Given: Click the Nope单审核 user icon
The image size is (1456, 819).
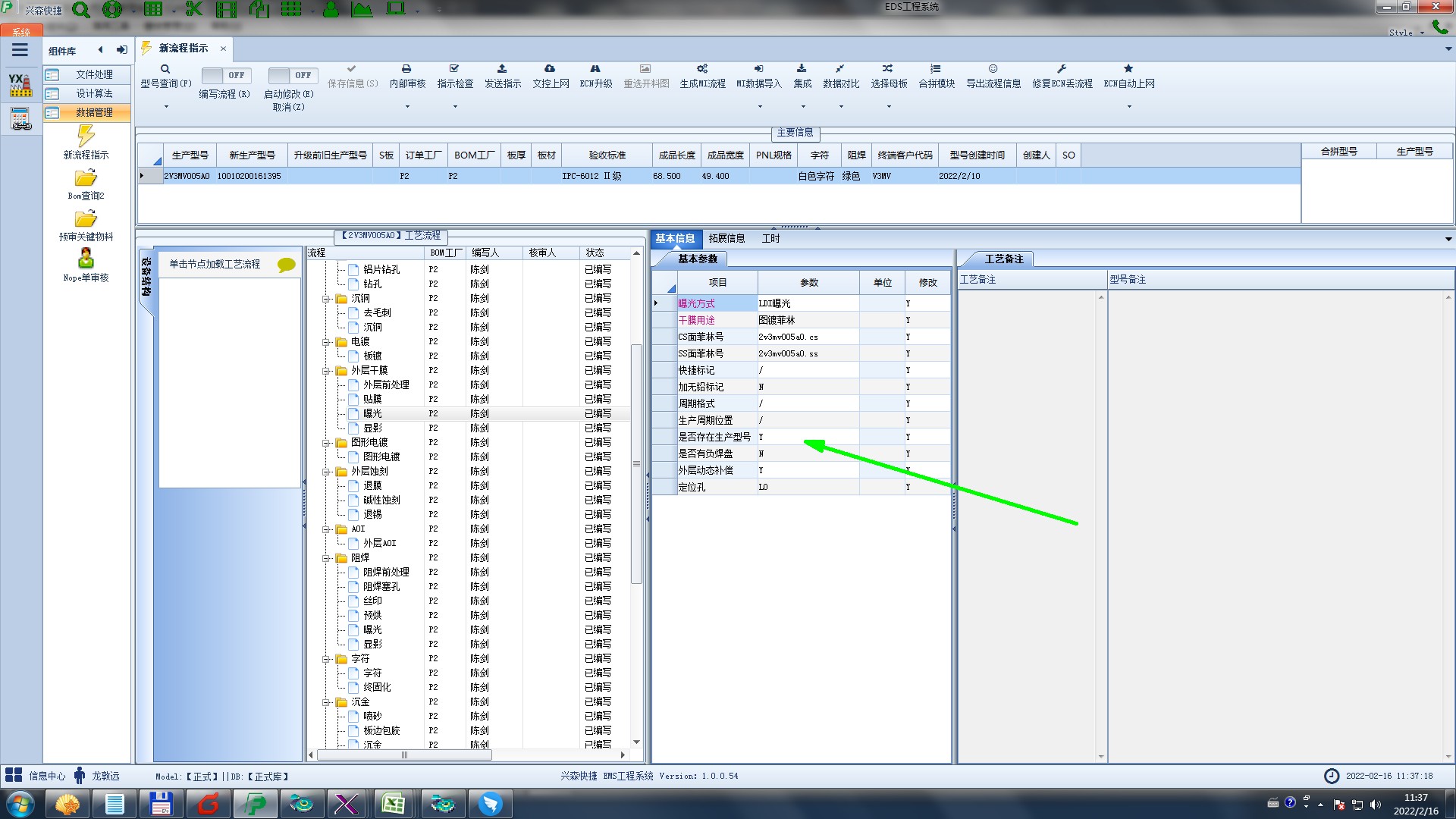Looking at the screenshot, I should click(x=86, y=259).
